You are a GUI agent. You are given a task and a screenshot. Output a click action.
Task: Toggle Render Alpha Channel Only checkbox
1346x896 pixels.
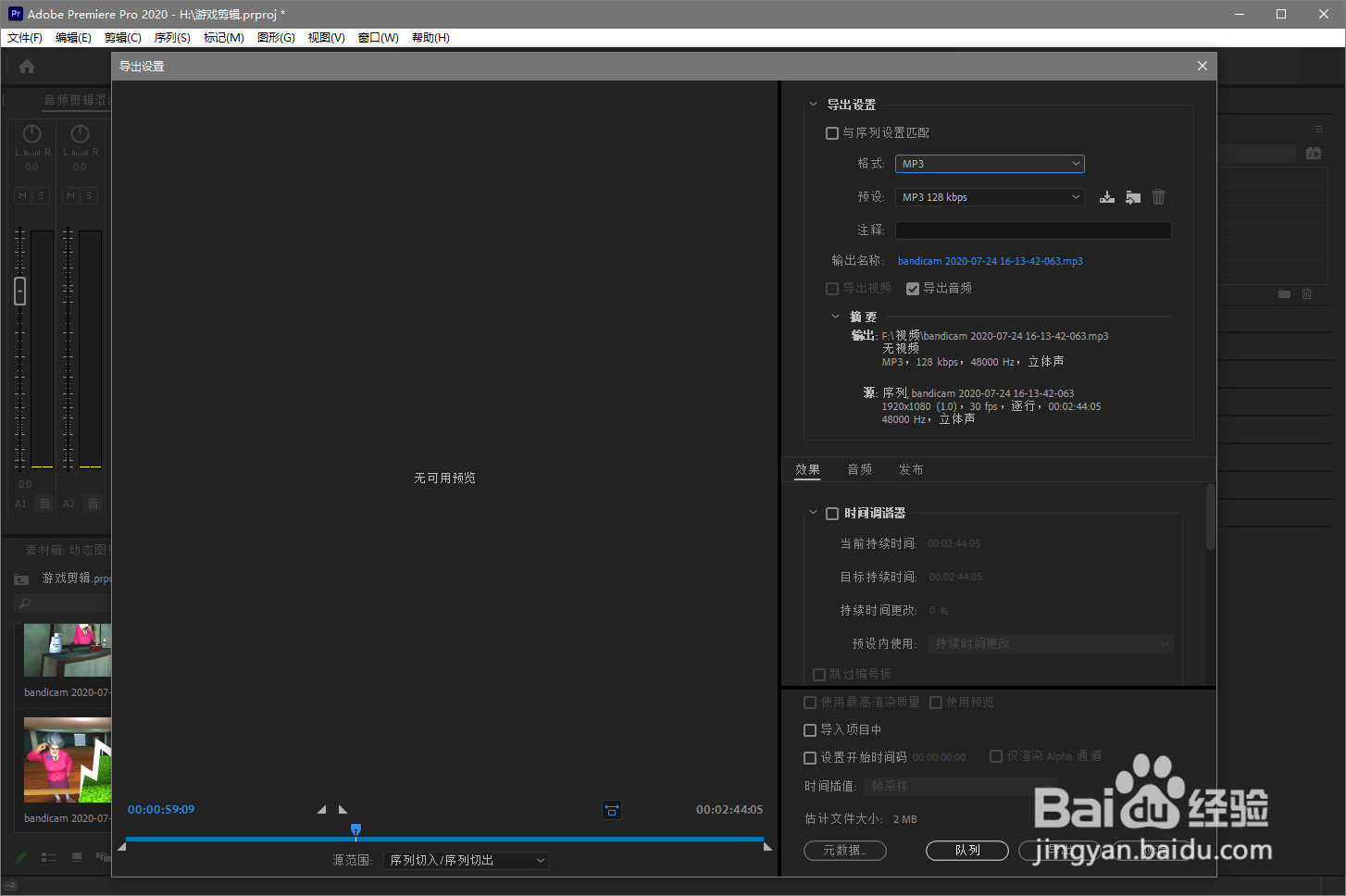coord(996,756)
